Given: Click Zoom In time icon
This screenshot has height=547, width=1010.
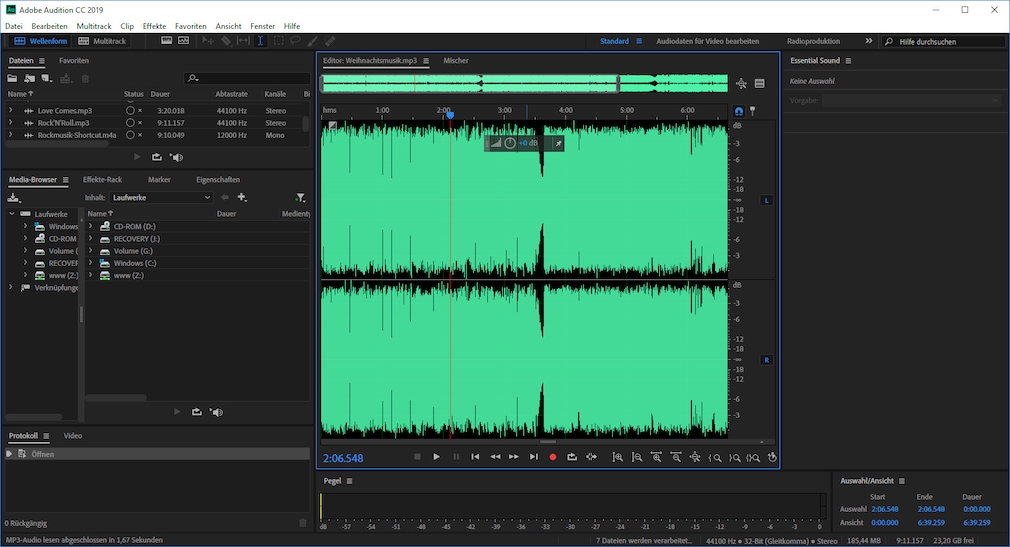Looking at the screenshot, I should pyautogui.click(x=656, y=457).
